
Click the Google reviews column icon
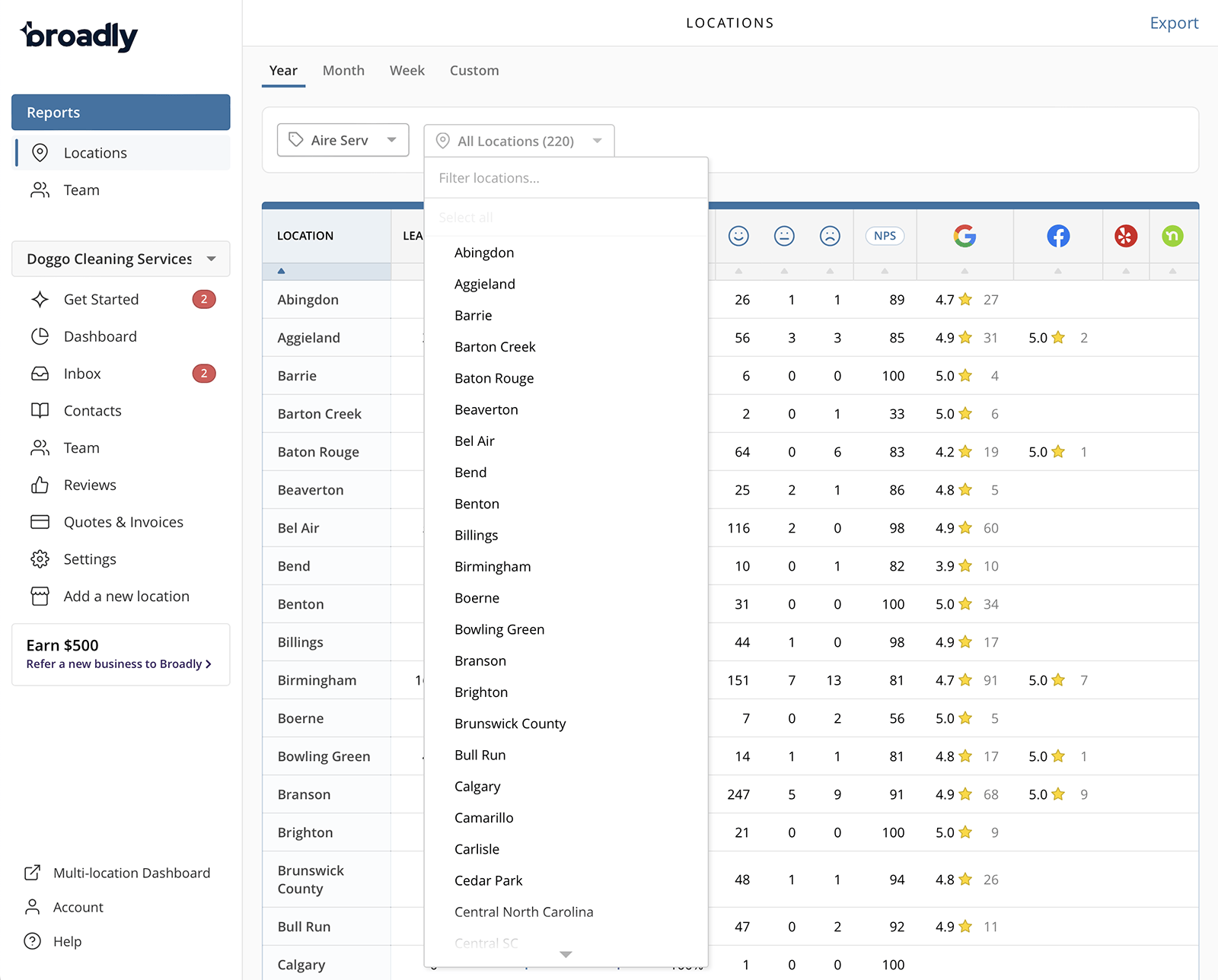click(x=965, y=236)
